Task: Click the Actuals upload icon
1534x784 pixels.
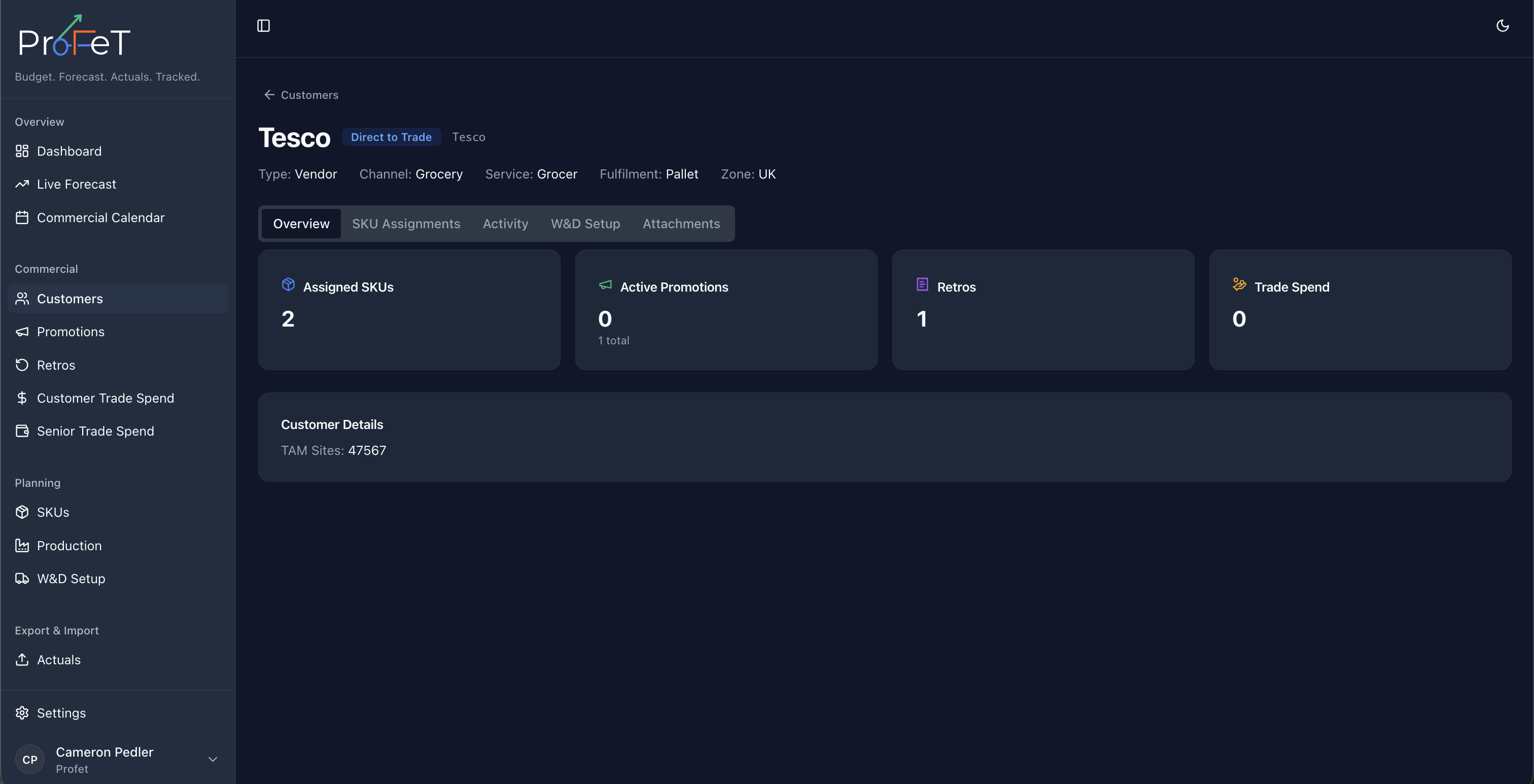Action: [22, 660]
